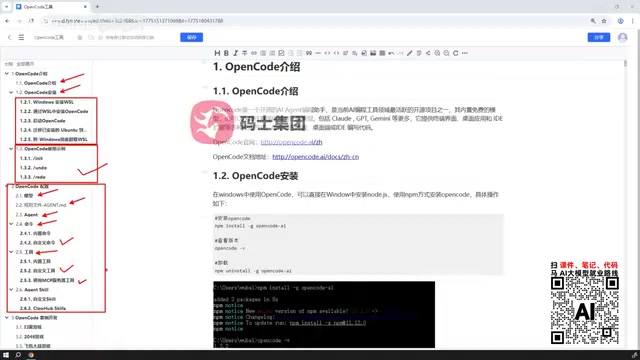Collapse the '1.2. OpenCode安装' outline node
Image resolution: width=640 pixels, height=360 pixels.
tap(11, 92)
